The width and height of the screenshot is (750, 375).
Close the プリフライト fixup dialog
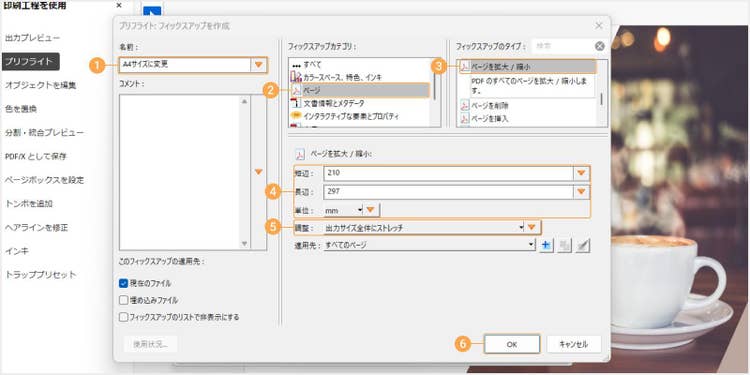599,26
